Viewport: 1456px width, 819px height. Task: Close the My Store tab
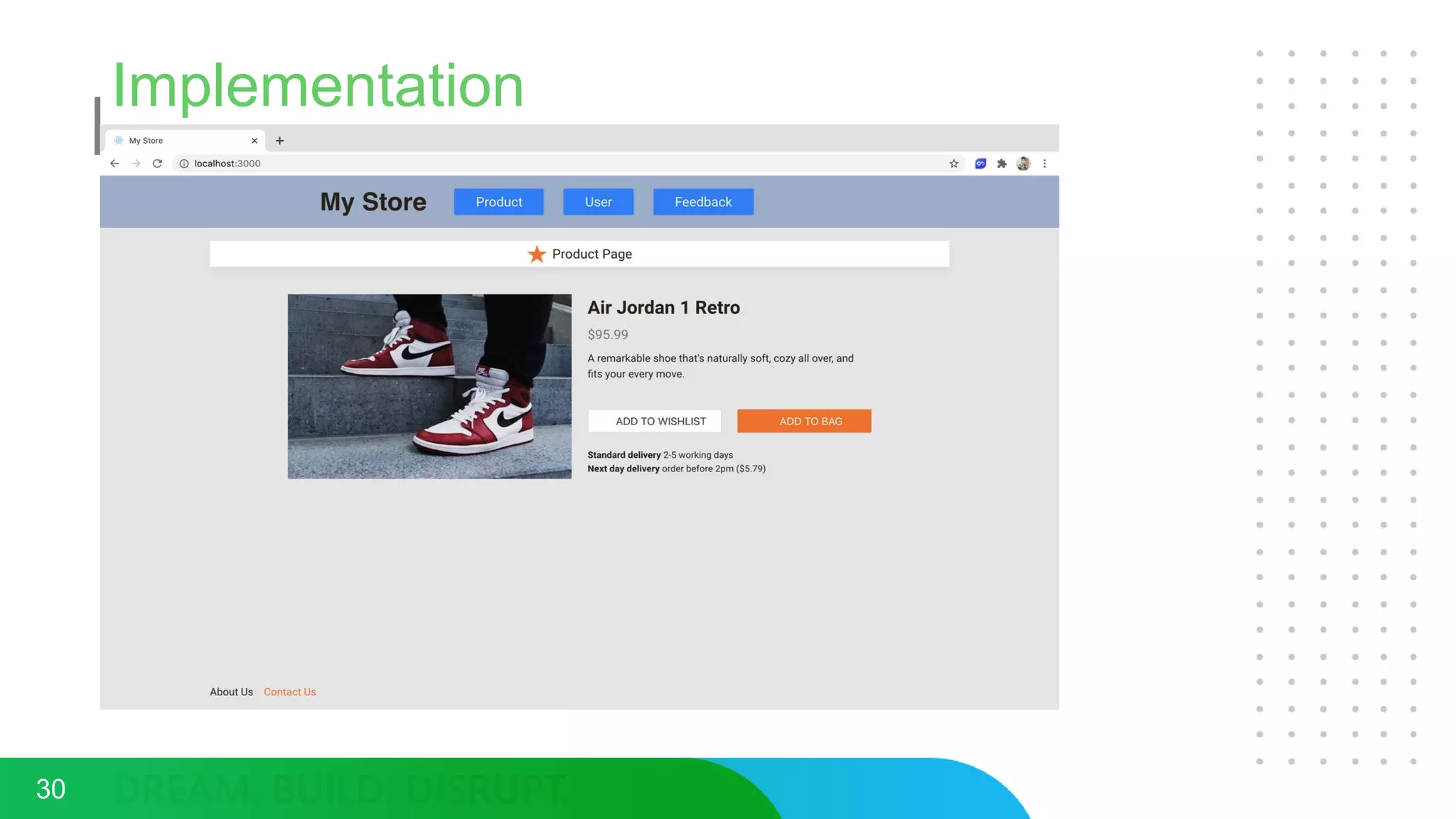254,141
